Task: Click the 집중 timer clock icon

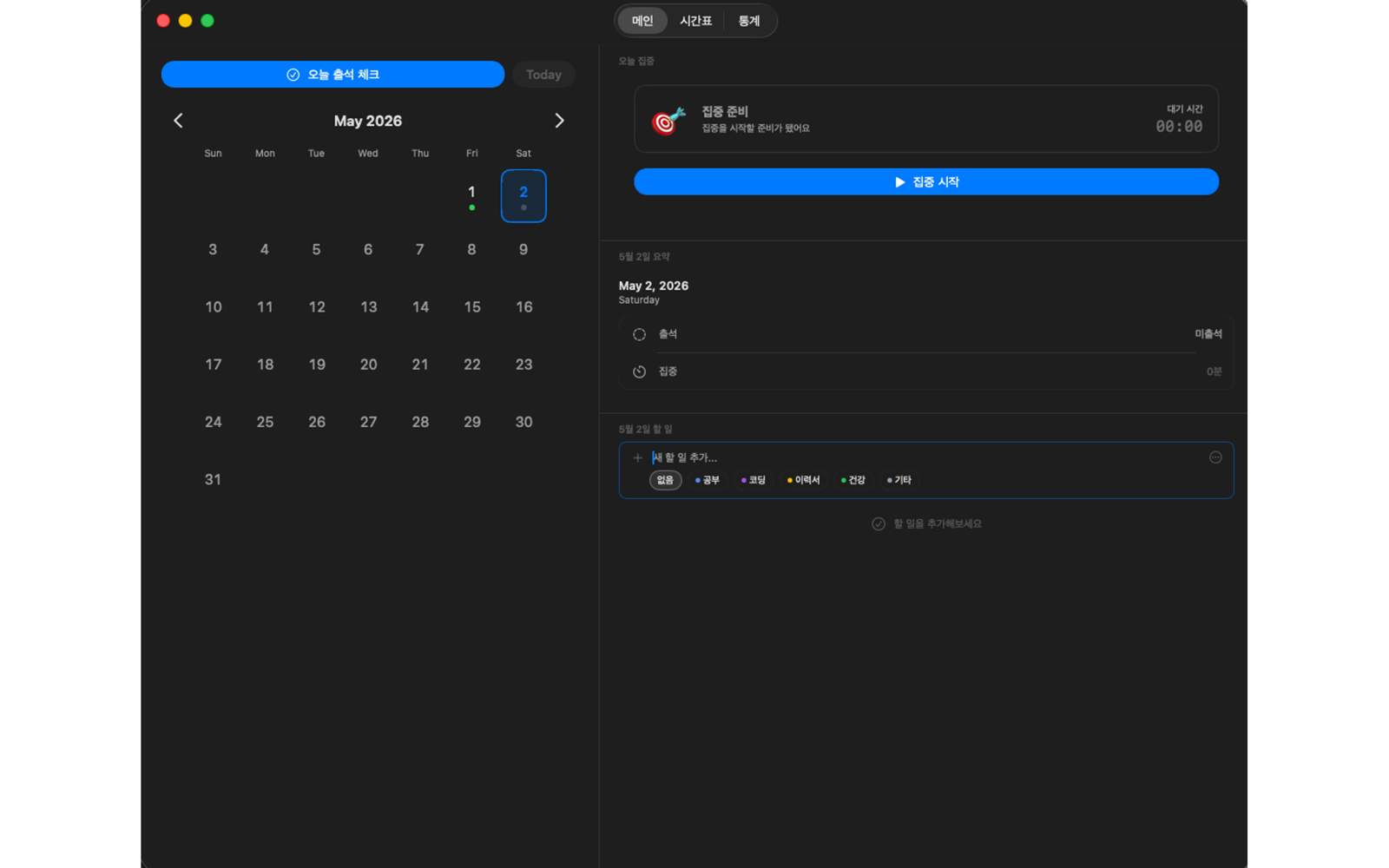Action: [639, 372]
